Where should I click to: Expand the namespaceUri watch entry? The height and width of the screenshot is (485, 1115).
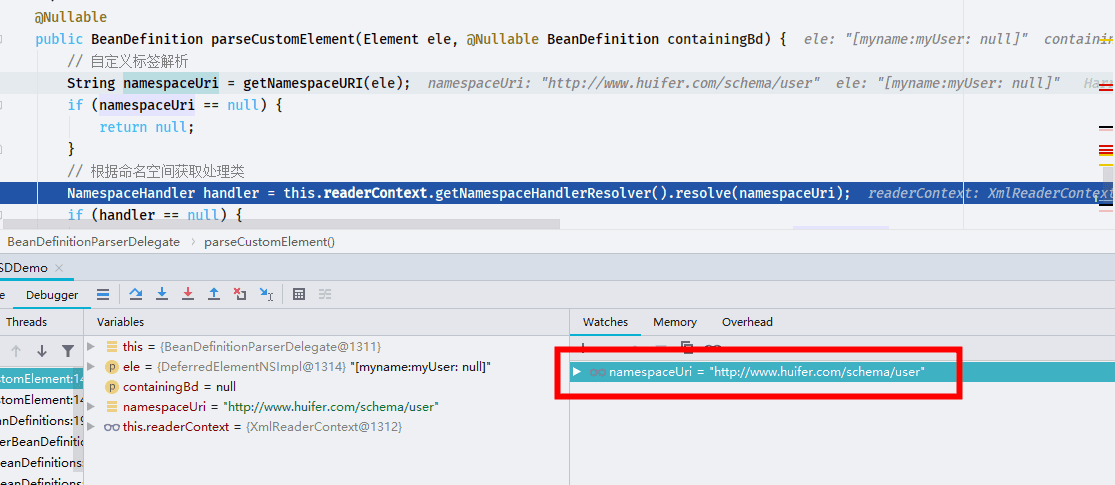click(x=577, y=371)
